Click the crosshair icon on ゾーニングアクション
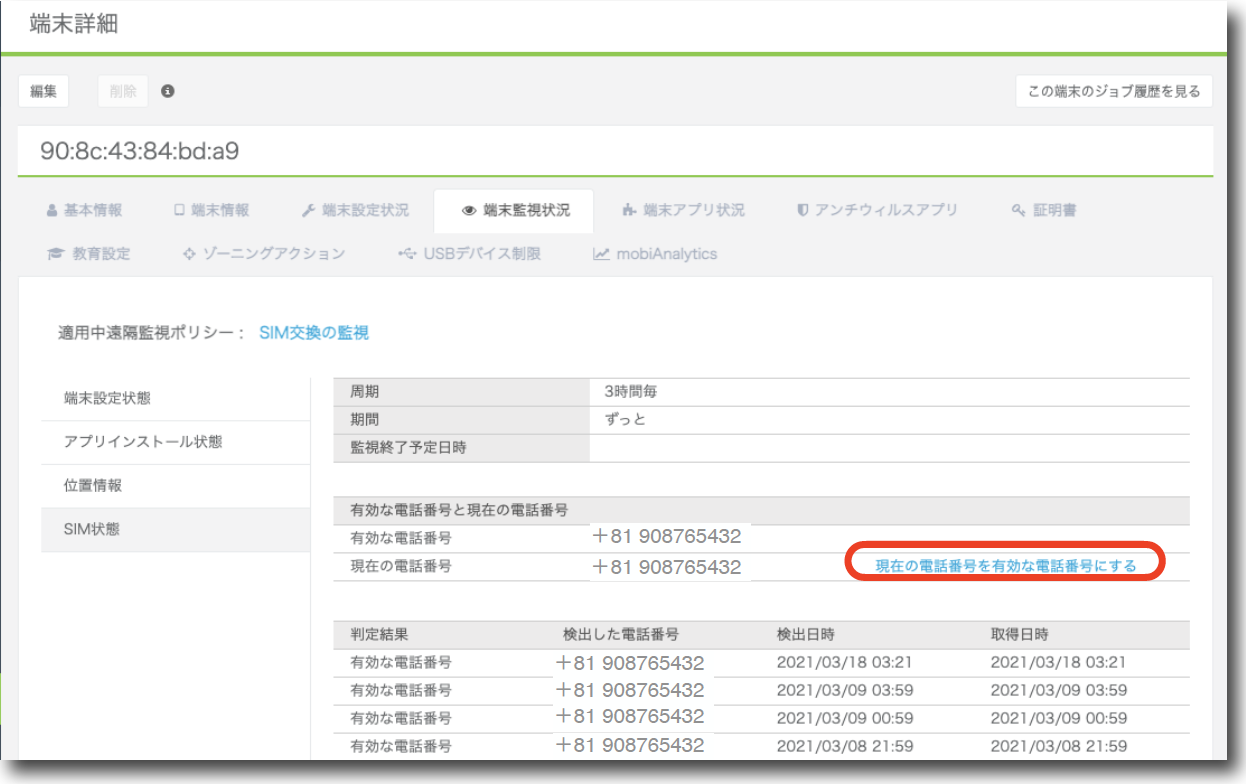The height and width of the screenshot is (784, 1246). tap(188, 254)
